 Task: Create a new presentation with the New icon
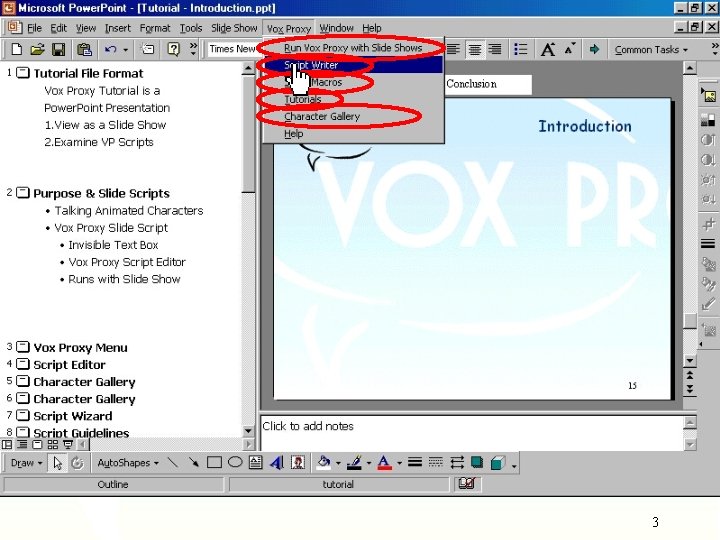17,49
